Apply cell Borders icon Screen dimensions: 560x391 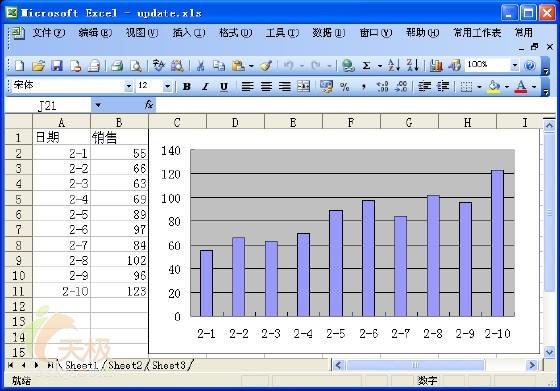tap(466, 86)
